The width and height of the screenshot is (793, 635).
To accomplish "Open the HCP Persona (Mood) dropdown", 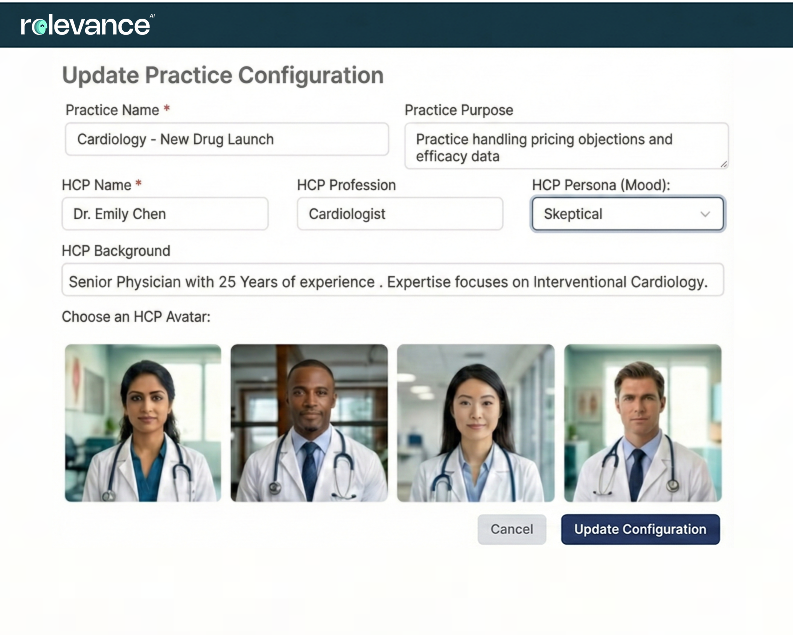I will (626, 214).
